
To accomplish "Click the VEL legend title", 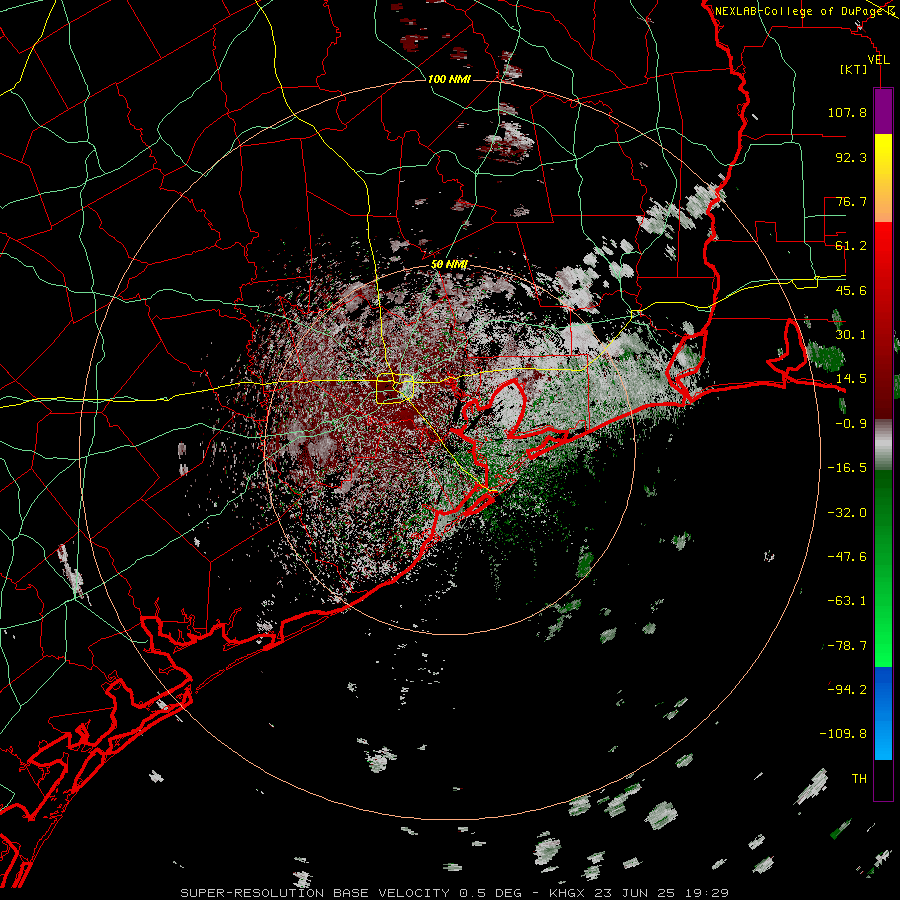I will (x=878, y=59).
